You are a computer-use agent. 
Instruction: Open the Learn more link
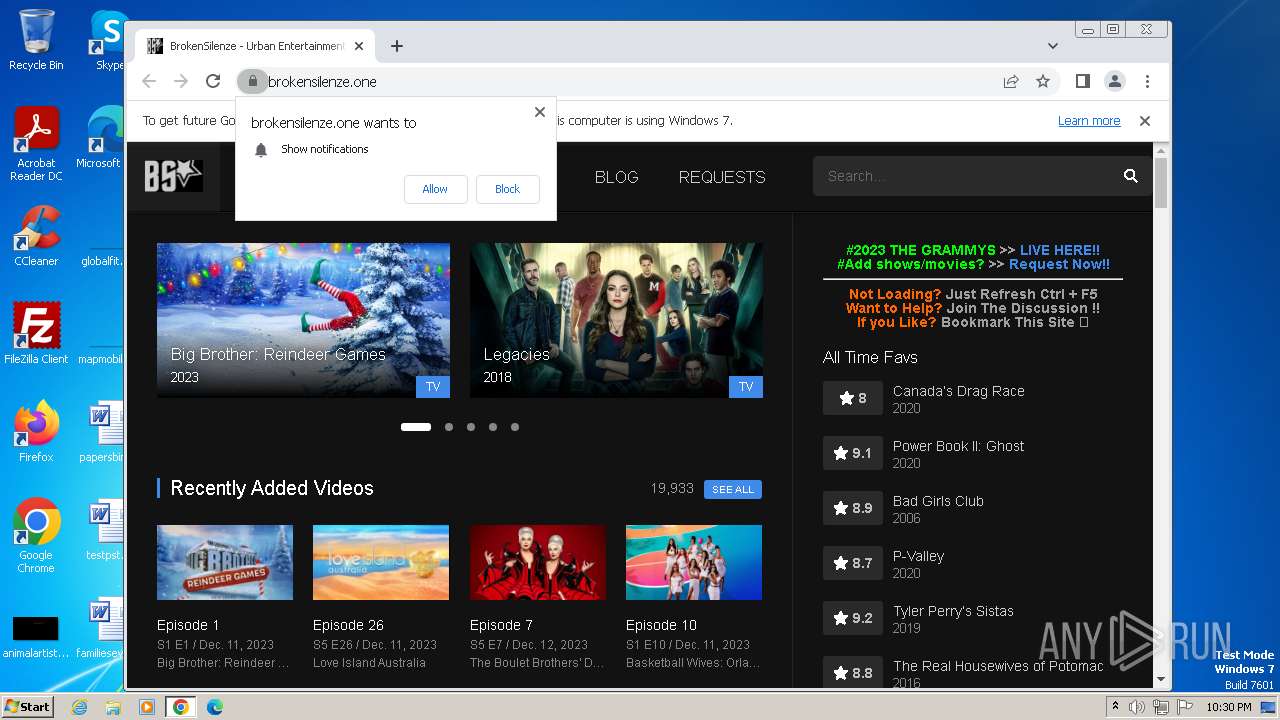1089,120
